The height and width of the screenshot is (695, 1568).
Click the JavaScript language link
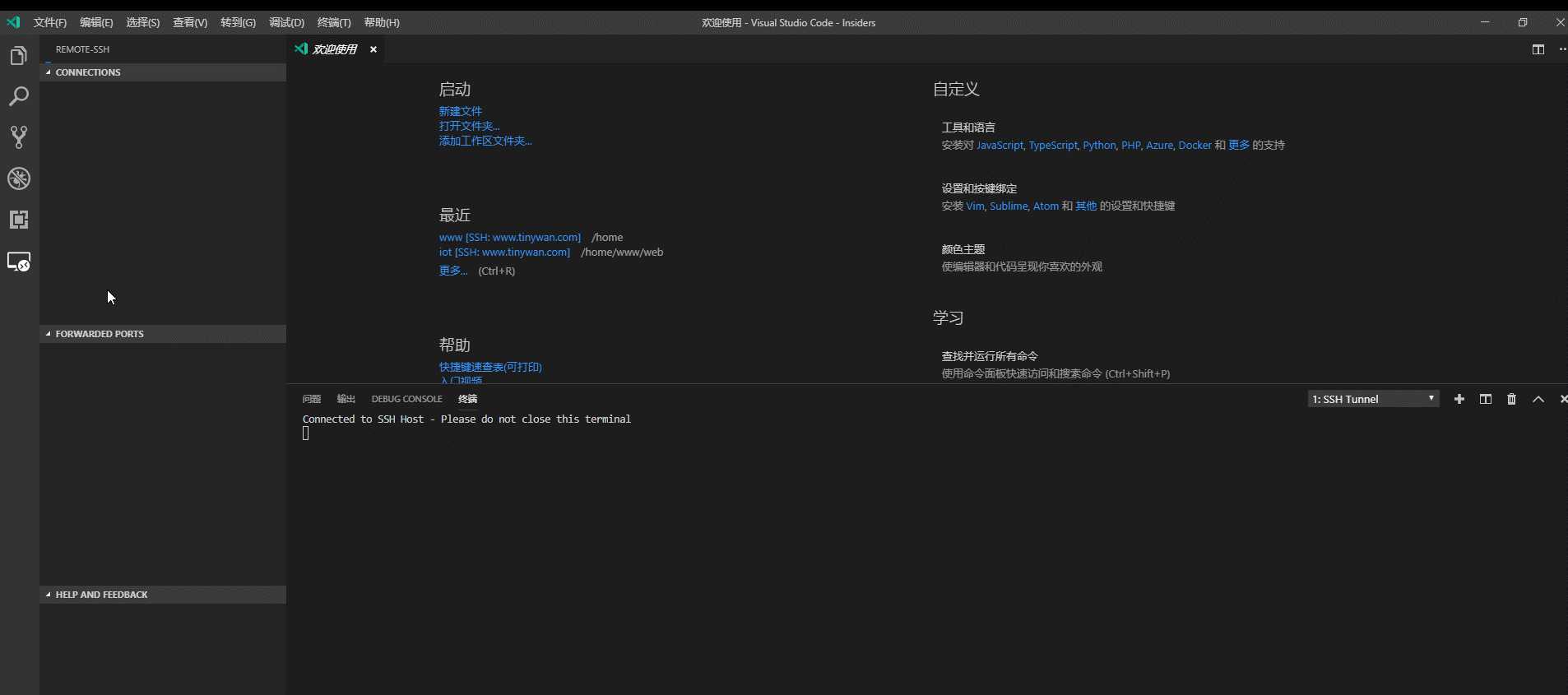click(x=1000, y=145)
